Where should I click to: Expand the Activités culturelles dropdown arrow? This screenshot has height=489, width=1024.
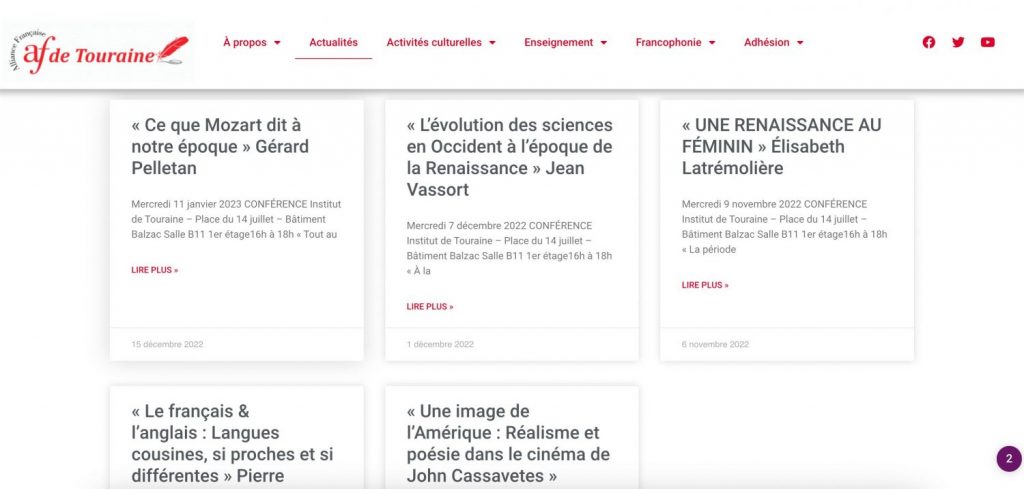pos(492,43)
